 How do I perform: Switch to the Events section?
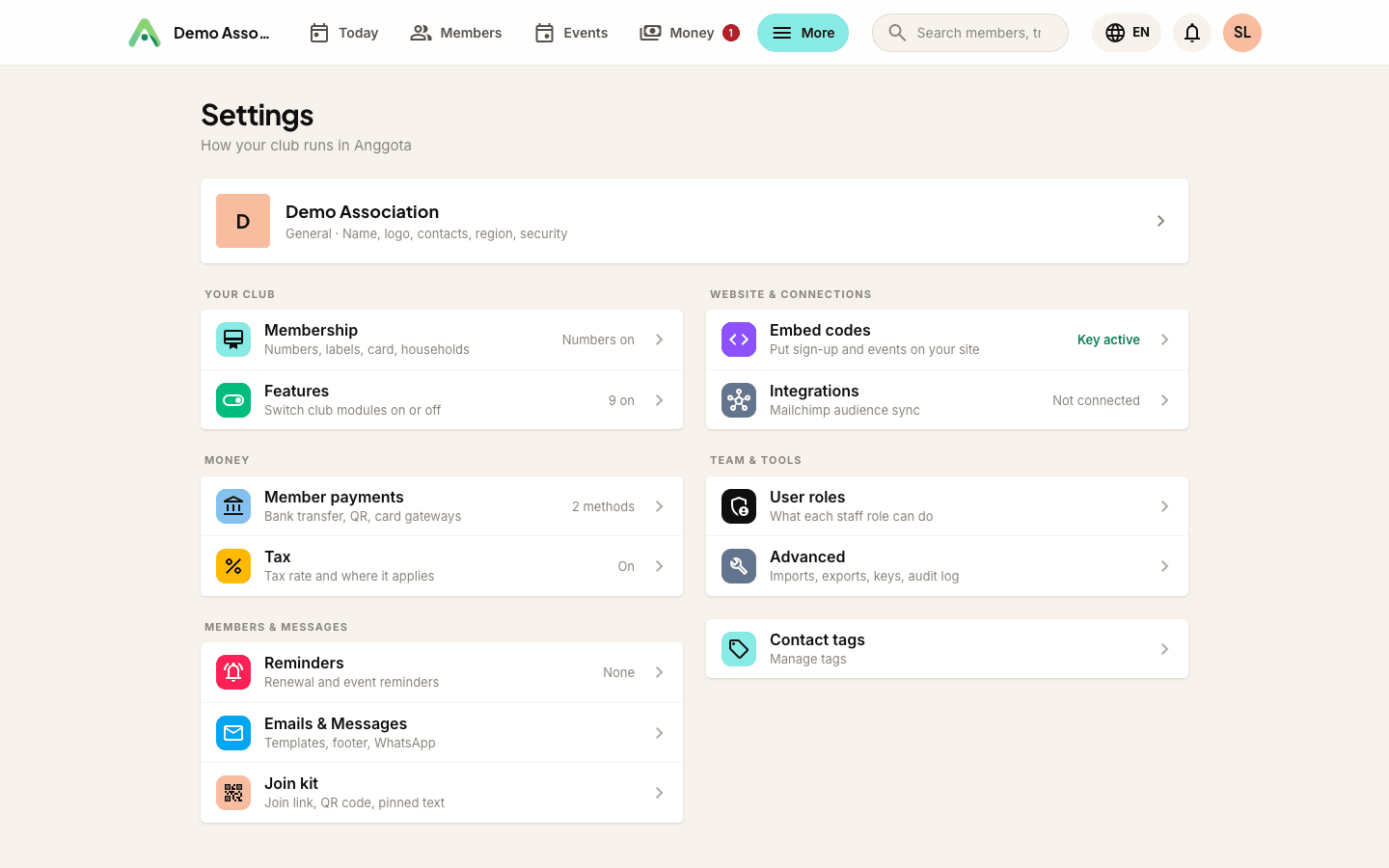point(571,33)
